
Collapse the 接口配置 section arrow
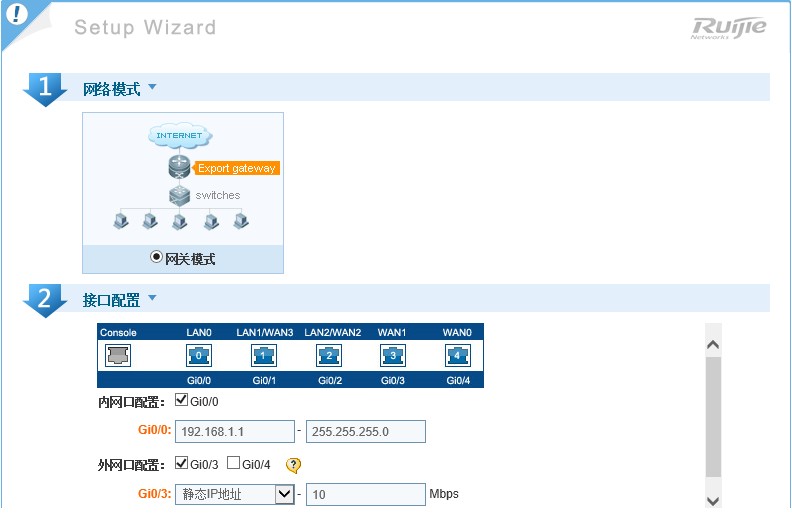point(152,298)
